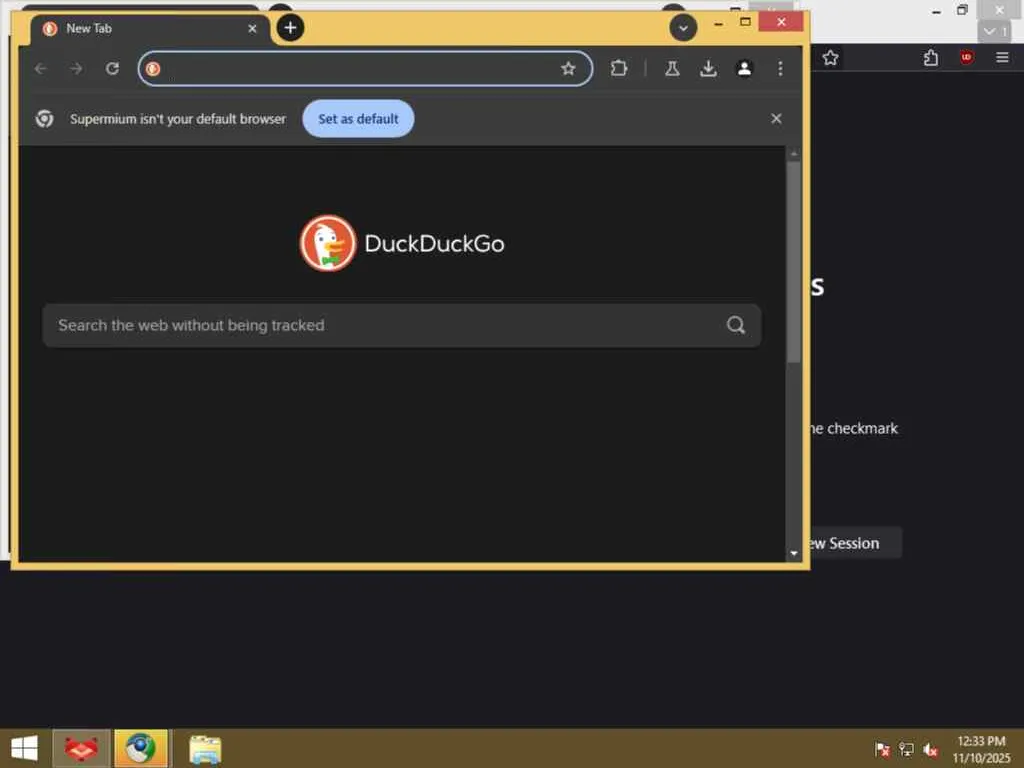1024x768 pixels.
Task: Open the uBlock Origin icon in background browser
Action: pyautogui.click(x=967, y=57)
